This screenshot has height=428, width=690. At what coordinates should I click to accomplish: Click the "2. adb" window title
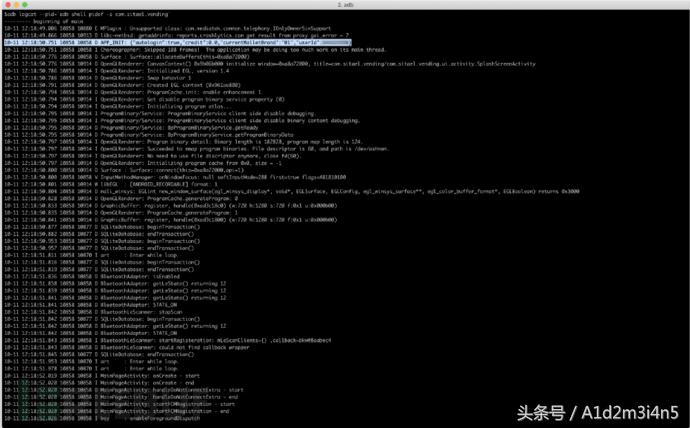pyautogui.click(x=345, y=4)
